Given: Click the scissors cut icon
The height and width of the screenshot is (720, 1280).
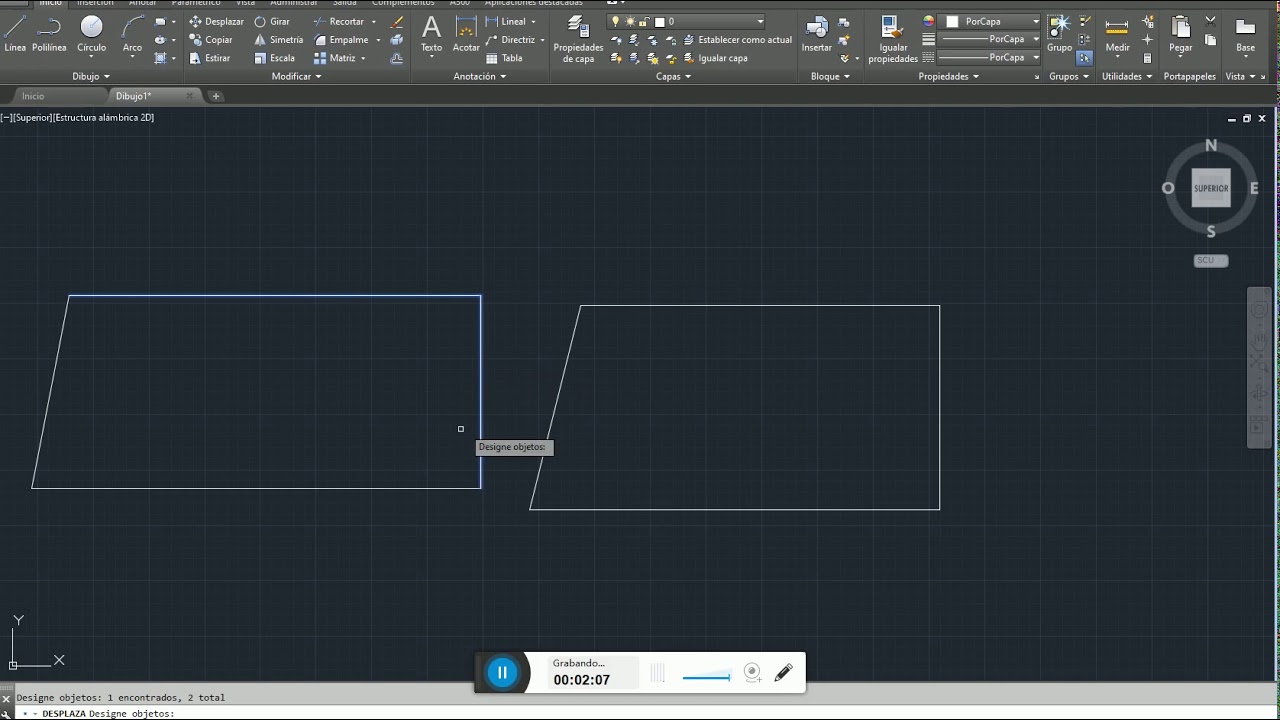Looking at the screenshot, I should (x=1211, y=22).
